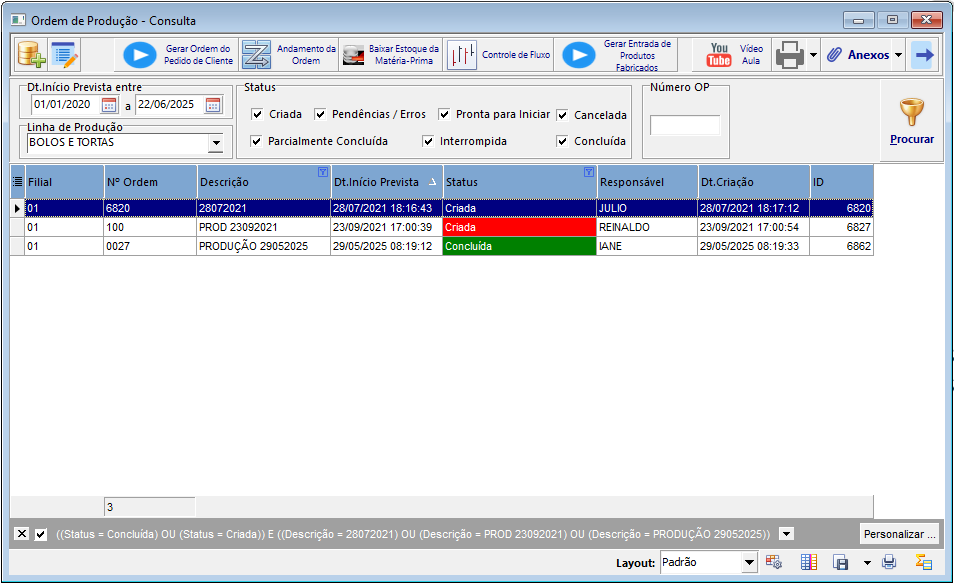The width and height of the screenshot is (954, 585).
Task: Open Andamento da Ordem toolbar icon
Action: pyautogui.click(x=256, y=55)
